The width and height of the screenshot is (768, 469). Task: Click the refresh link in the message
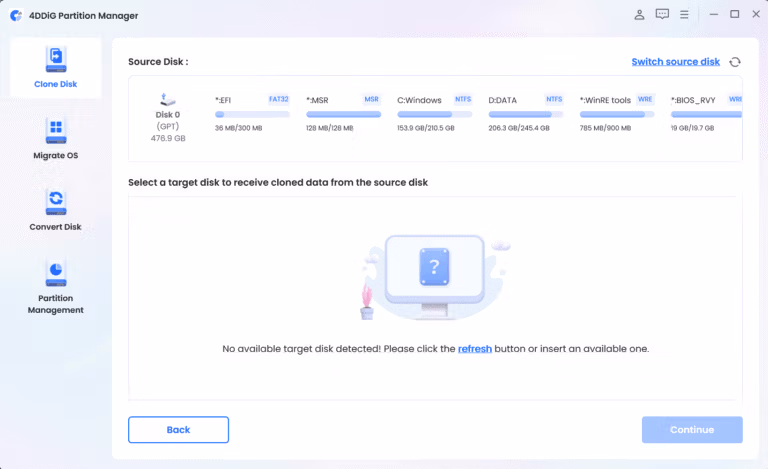tap(475, 349)
